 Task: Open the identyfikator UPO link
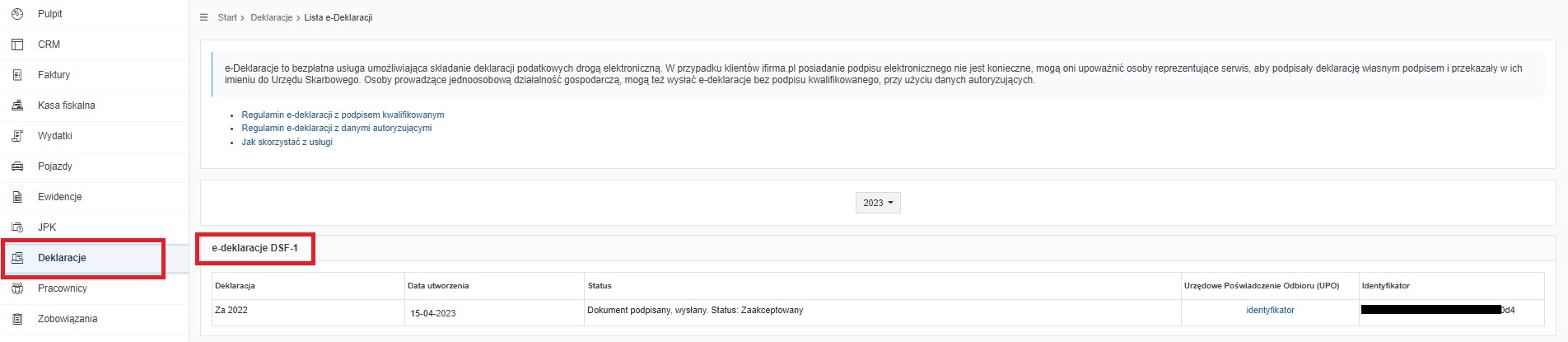[x=1270, y=311]
